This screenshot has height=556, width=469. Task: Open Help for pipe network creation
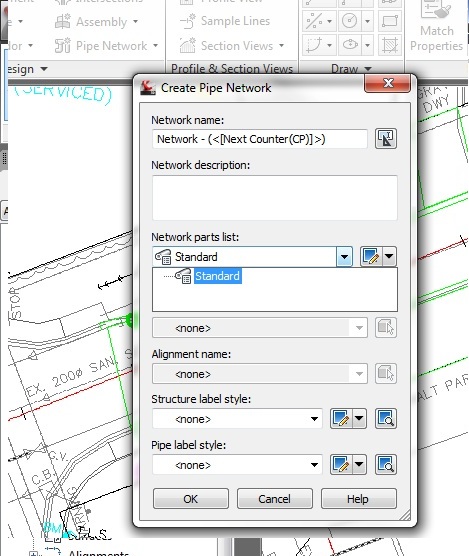tap(358, 499)
